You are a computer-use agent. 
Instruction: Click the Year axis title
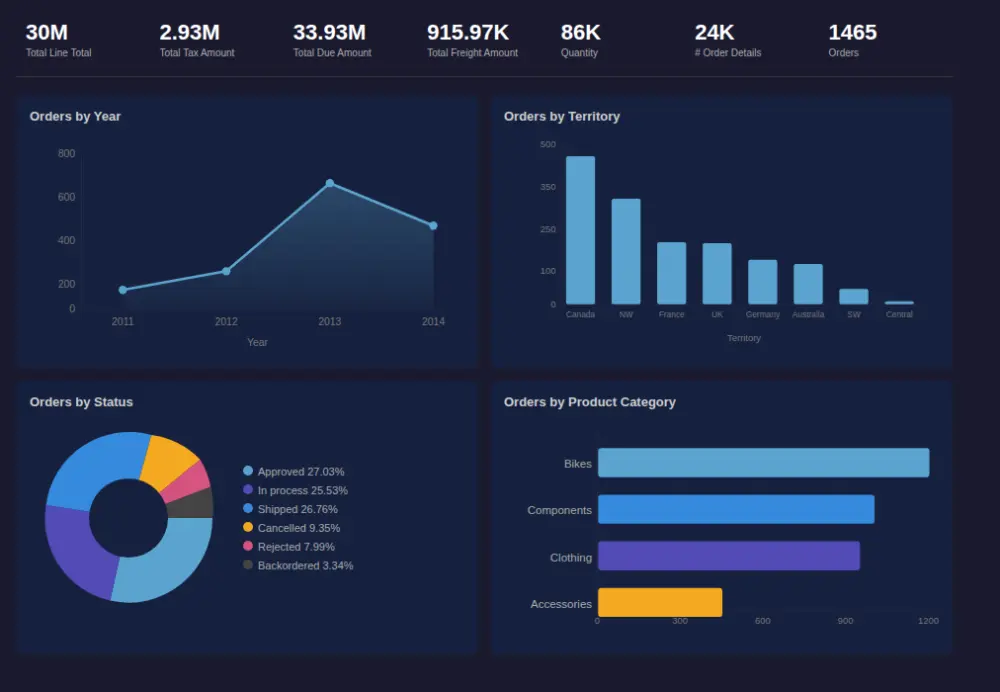click(258, 342)
